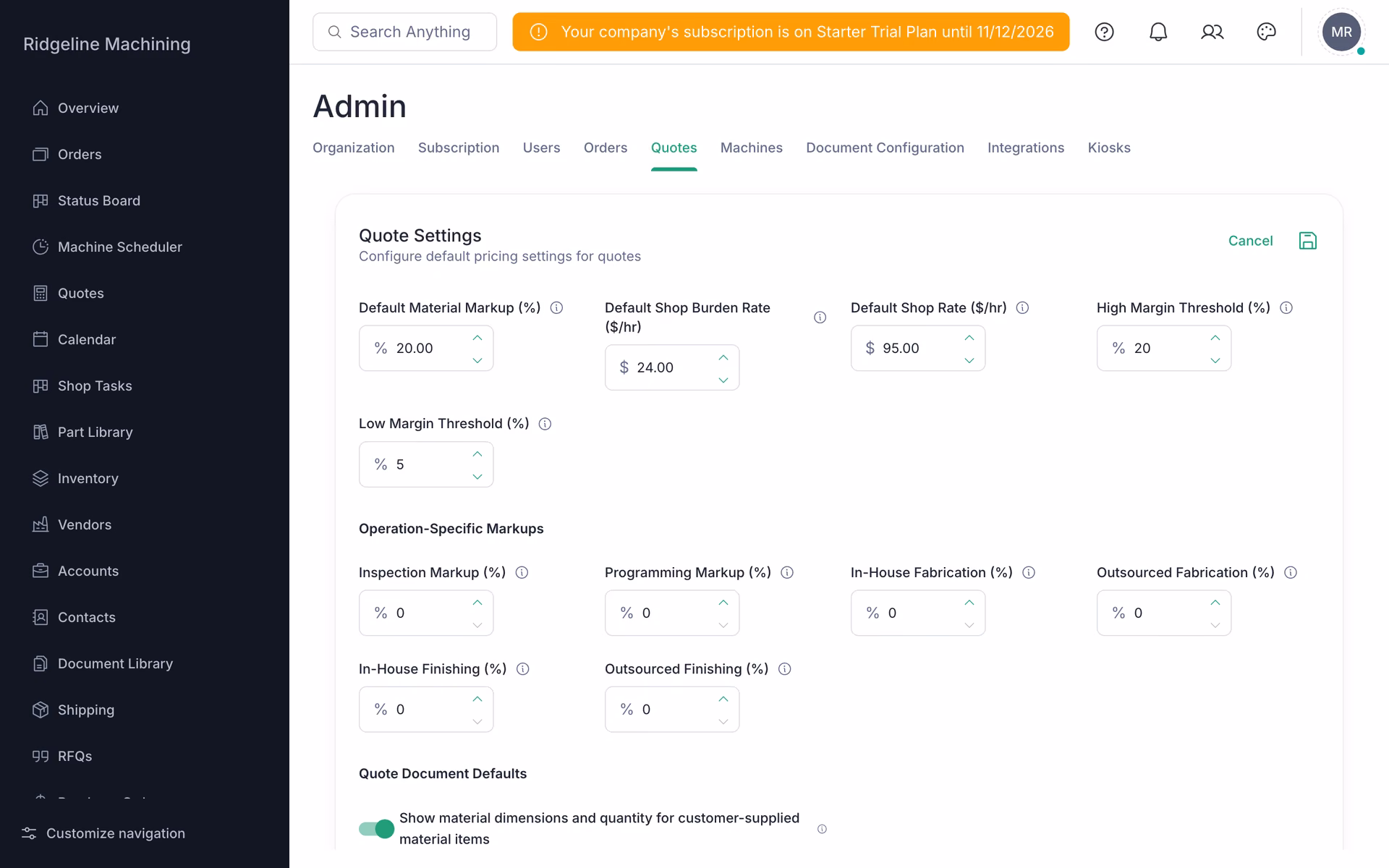
Task: Decrease Default Shop Burden Rate with down arrow
Action: click(x=723, y=380)
